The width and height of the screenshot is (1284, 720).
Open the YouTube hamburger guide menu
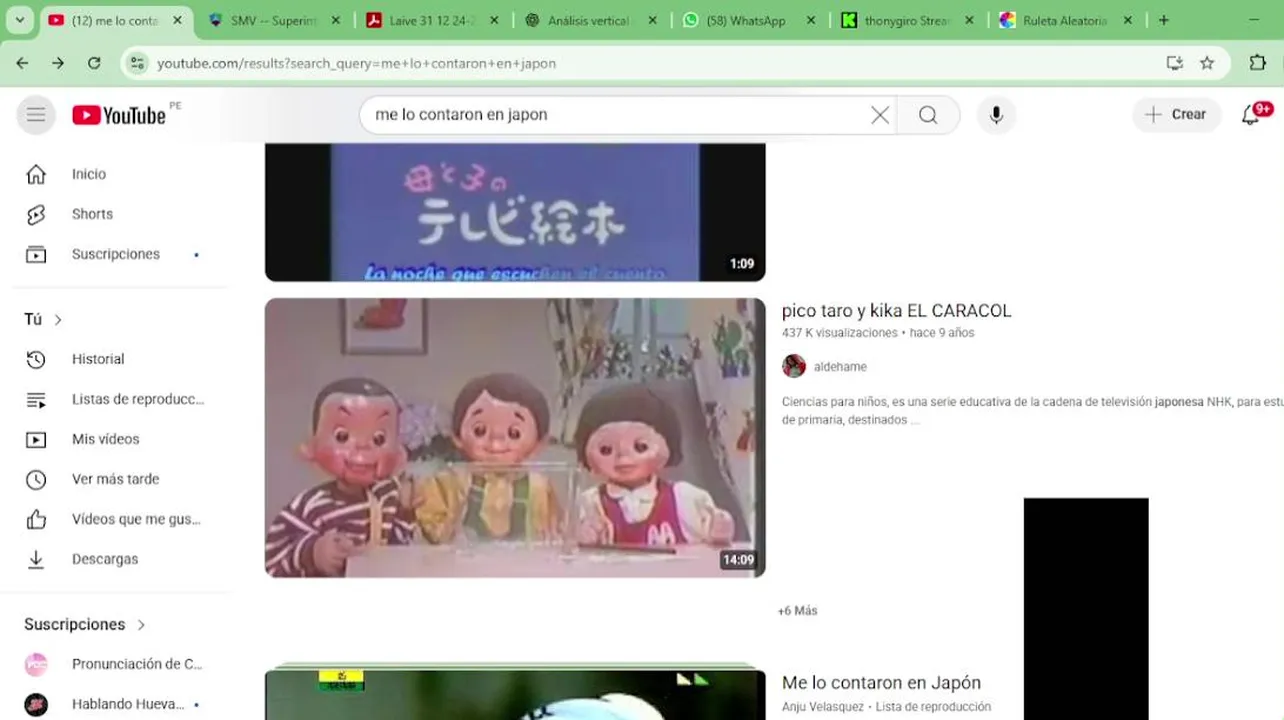[36, 115]
